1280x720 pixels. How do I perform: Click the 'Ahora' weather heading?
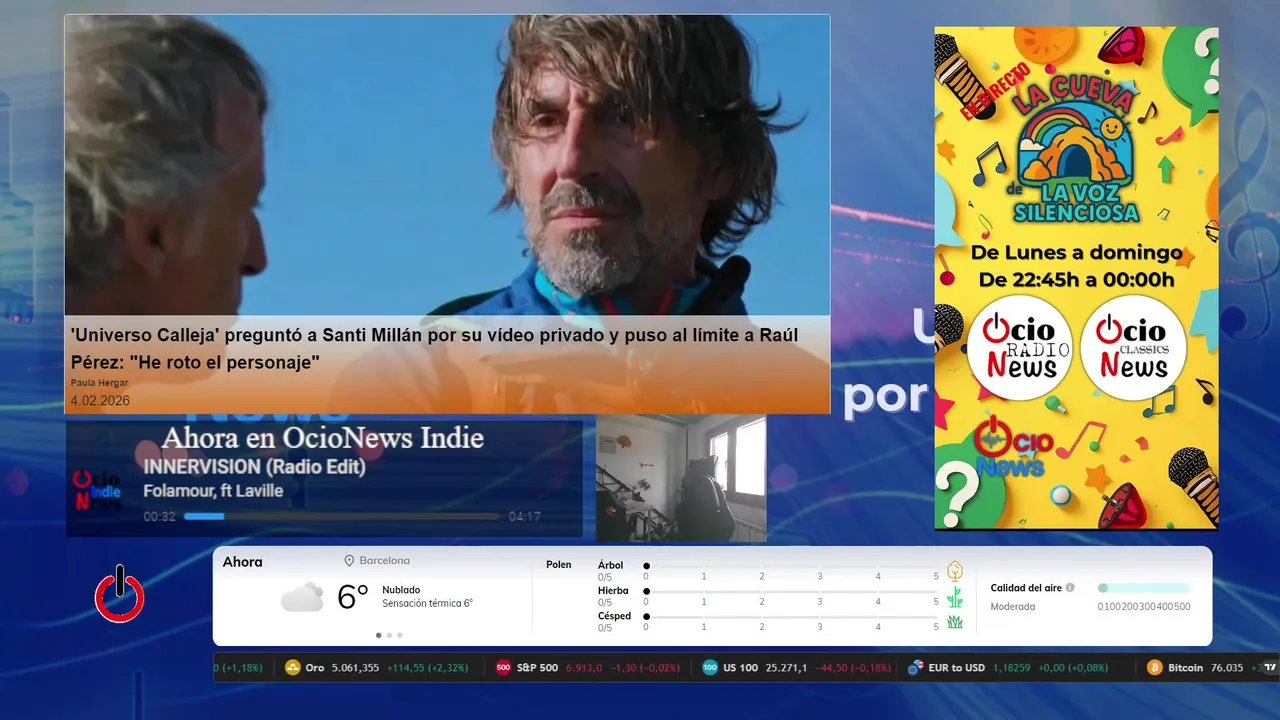(242, 562)
